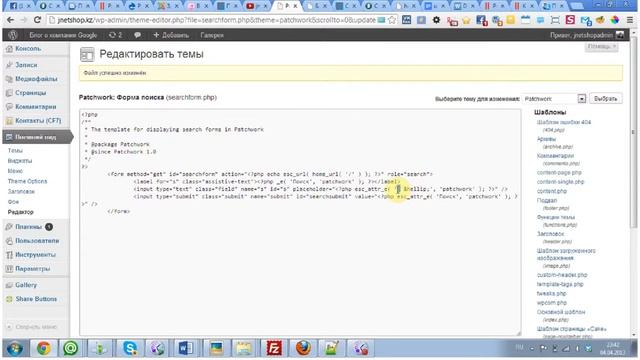Viewport: 640px width, 360px height.
Task: Open the Инструменты menu
Action: [36, 254]
